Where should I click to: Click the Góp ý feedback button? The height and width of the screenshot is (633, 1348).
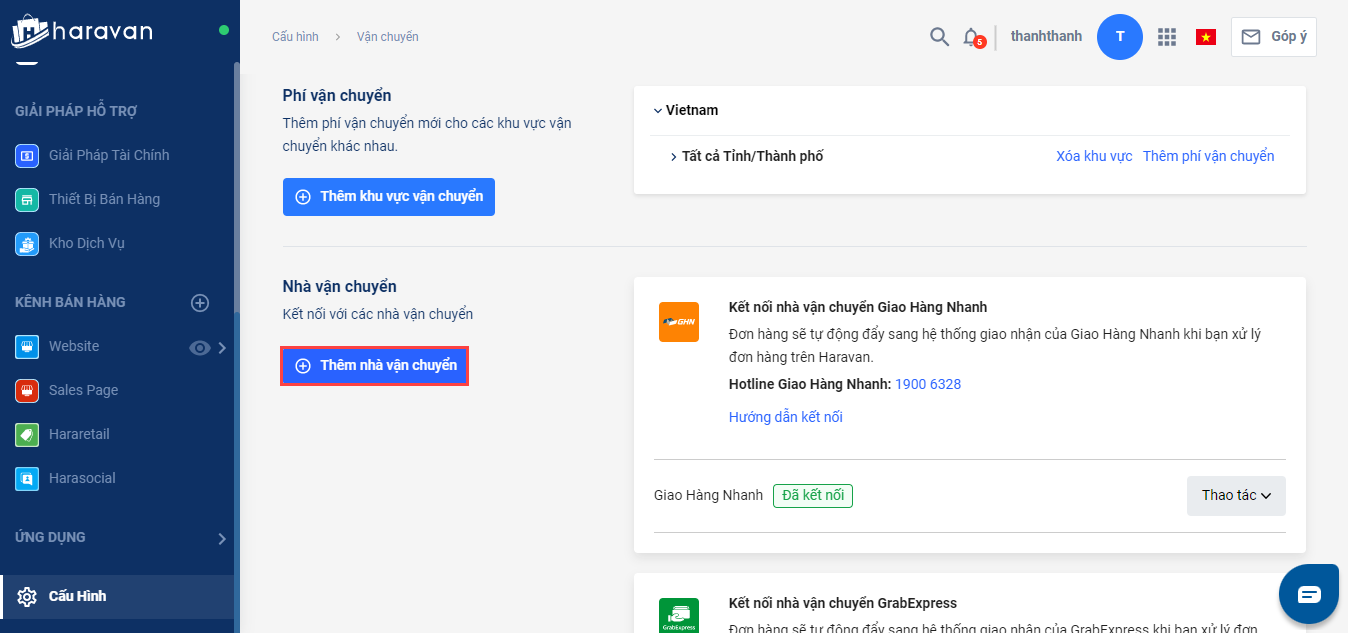pyautogui.click(x=1273, y=37)
